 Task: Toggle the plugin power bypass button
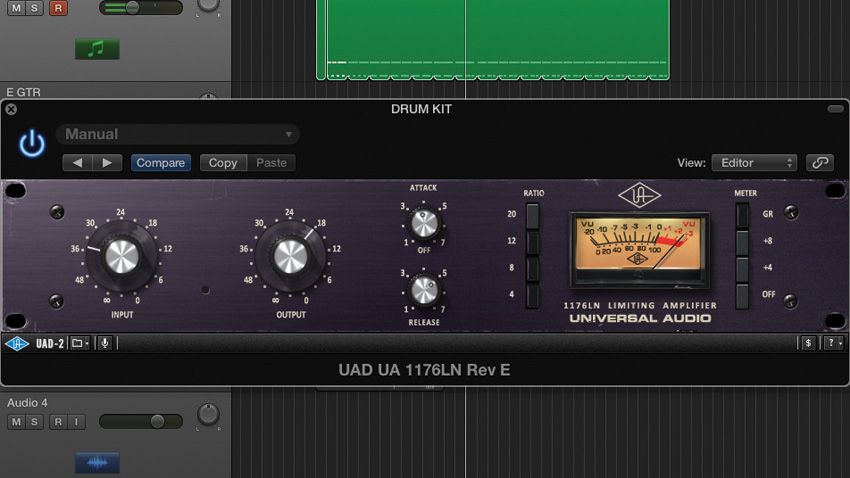click(x=32, y=144)
